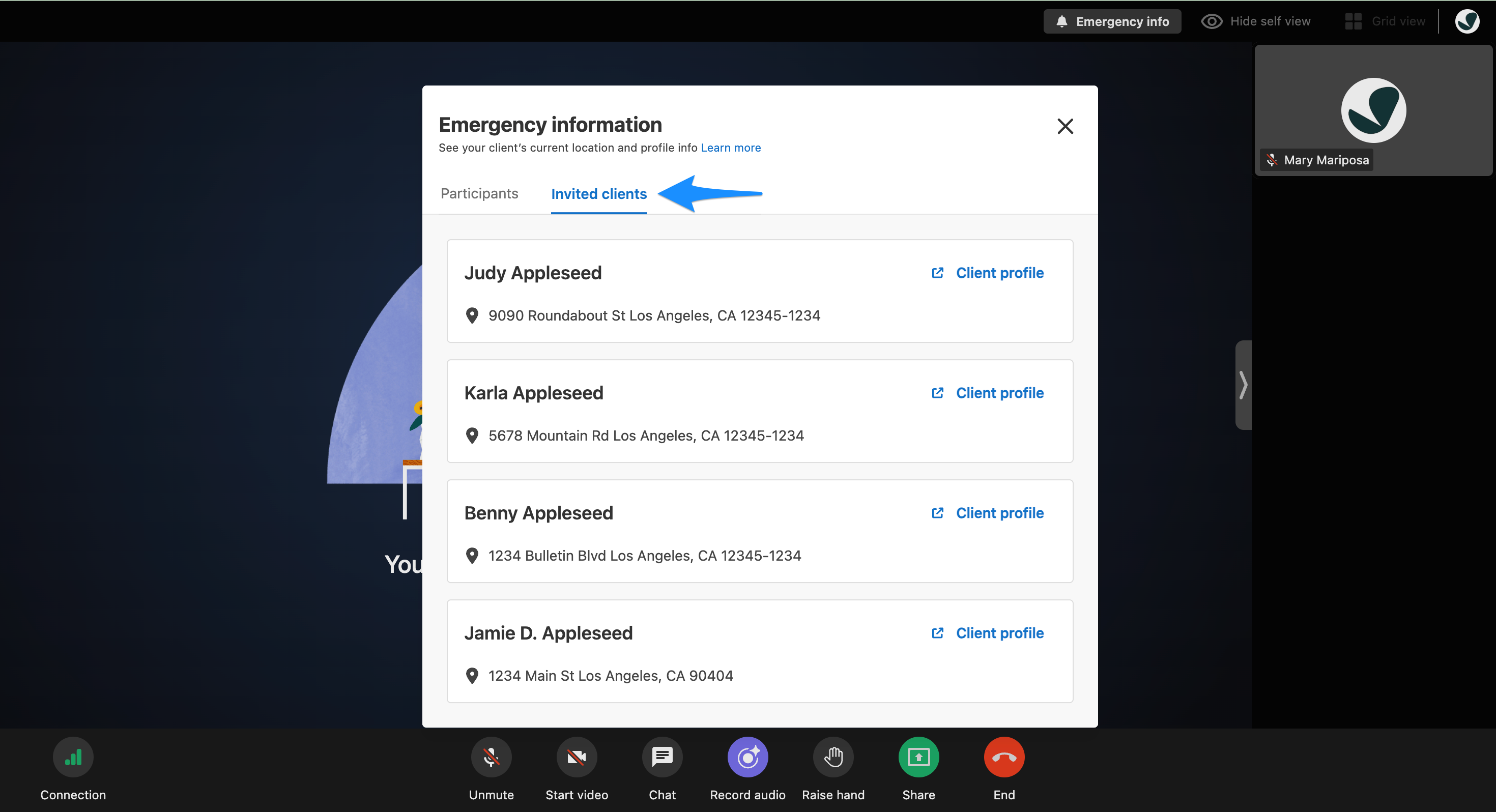Share your screen
This screenshot has height=812, width=1496.
(x=919, y=758)
